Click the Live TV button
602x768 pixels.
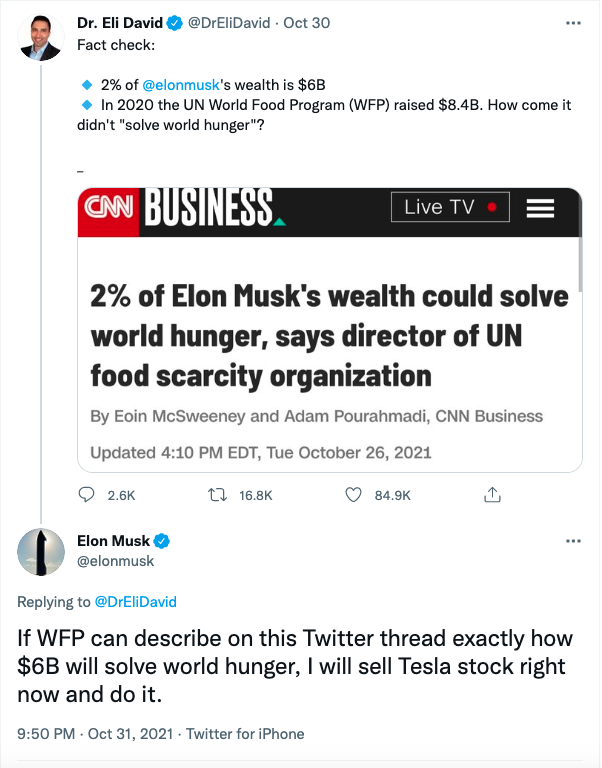pos(450,207)
